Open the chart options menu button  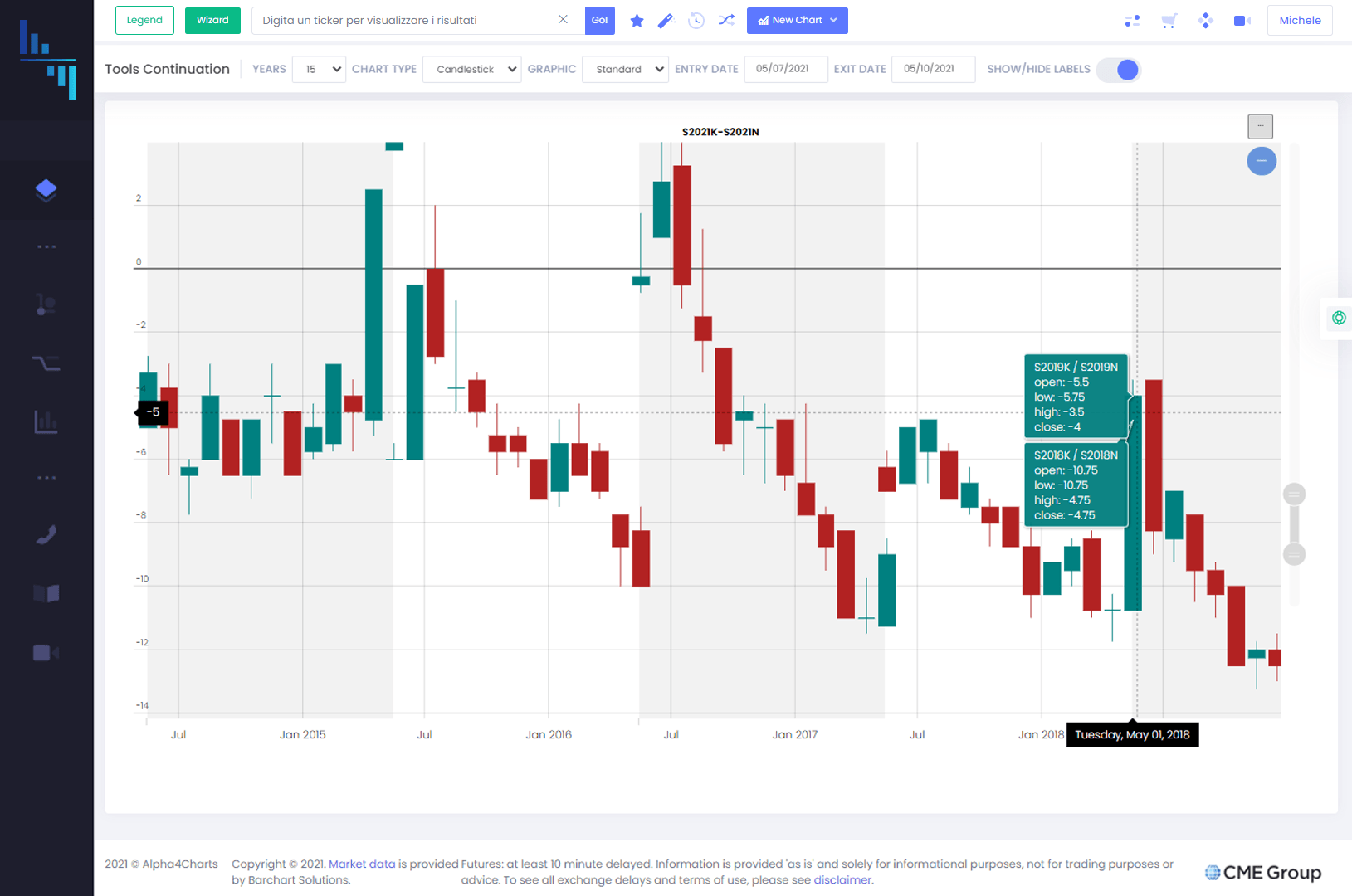point(1260,126)
